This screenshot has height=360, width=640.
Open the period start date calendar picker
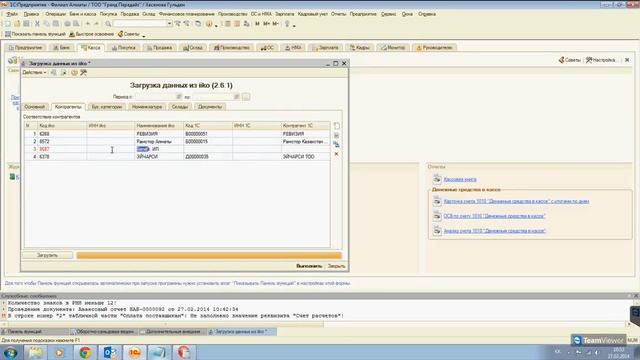[178, 97]
